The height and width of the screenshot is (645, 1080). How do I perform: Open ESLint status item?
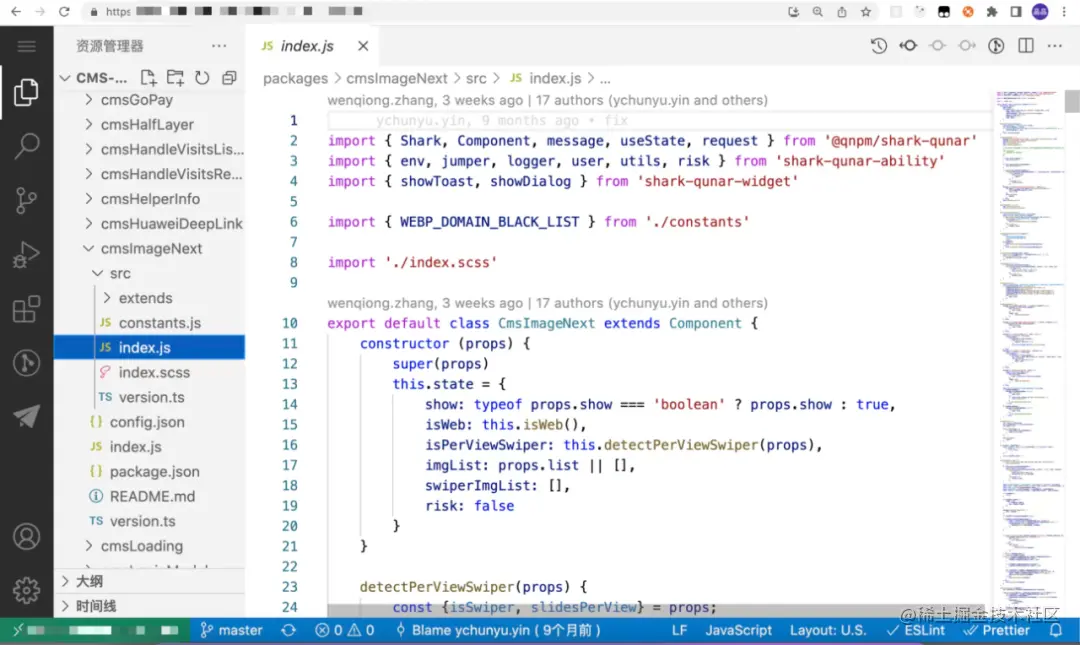point(916,630)
